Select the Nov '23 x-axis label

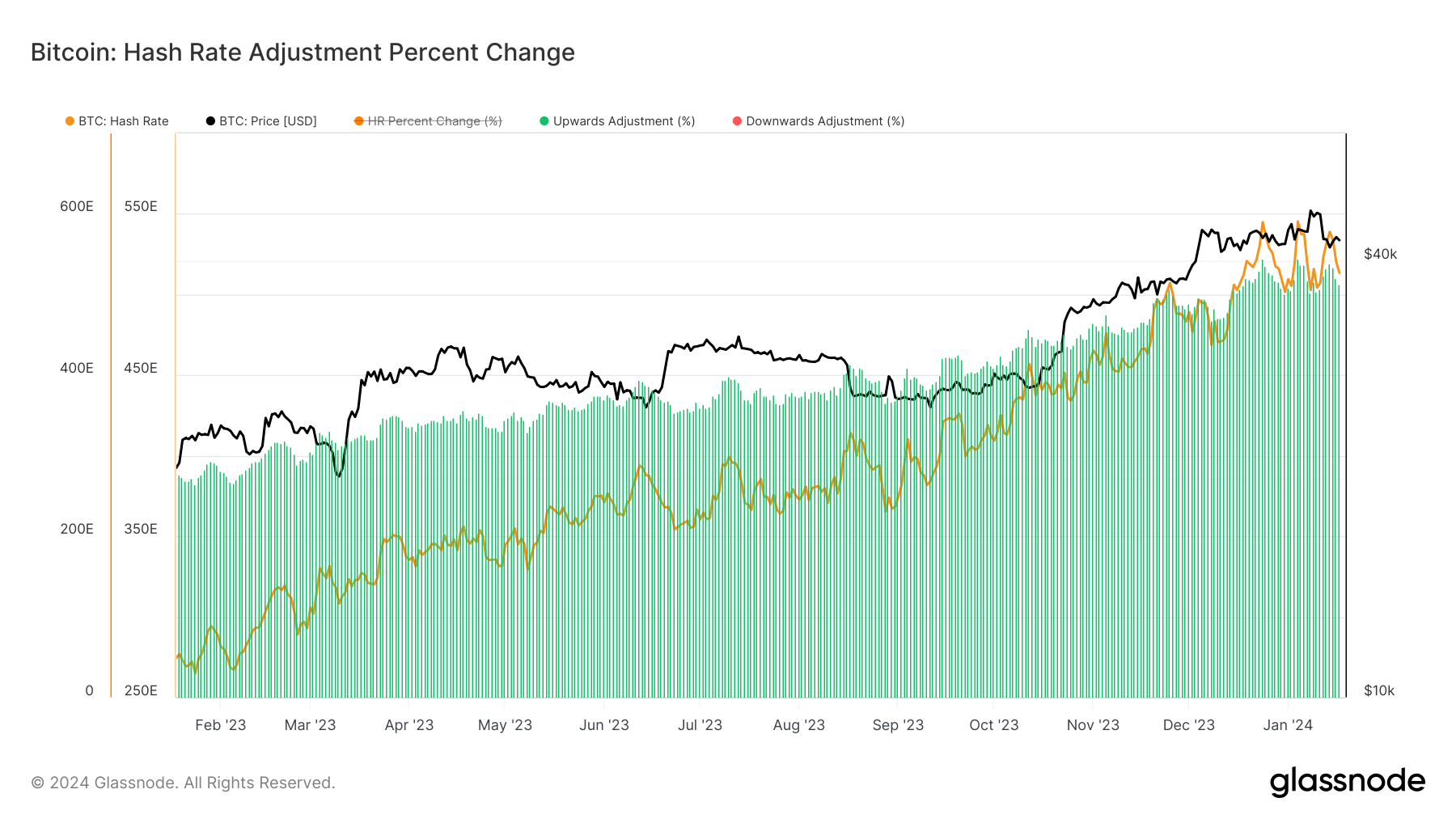click(1093, 725)
